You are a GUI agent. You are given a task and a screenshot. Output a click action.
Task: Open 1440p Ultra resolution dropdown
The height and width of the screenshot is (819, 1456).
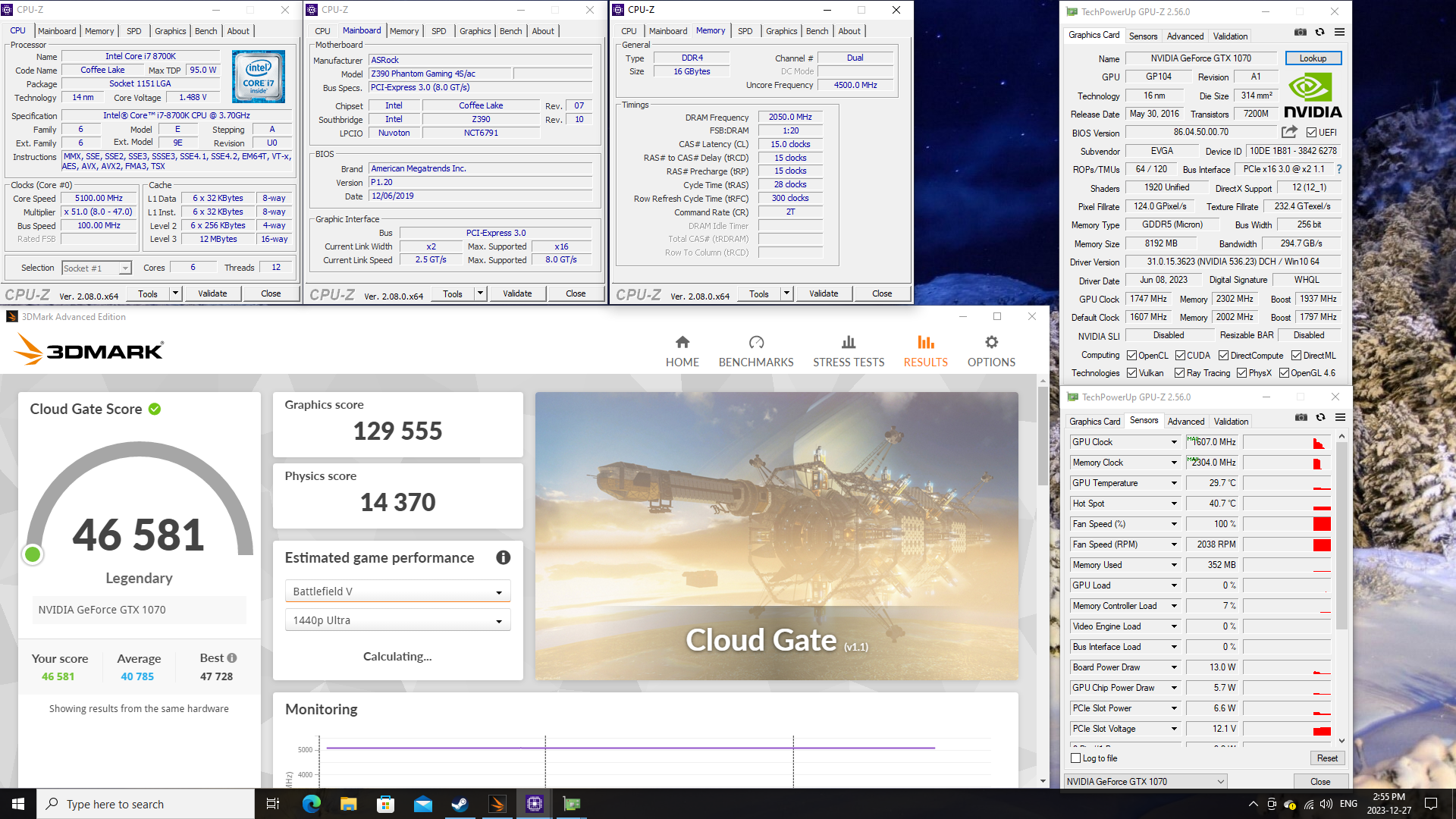point(397,620)
